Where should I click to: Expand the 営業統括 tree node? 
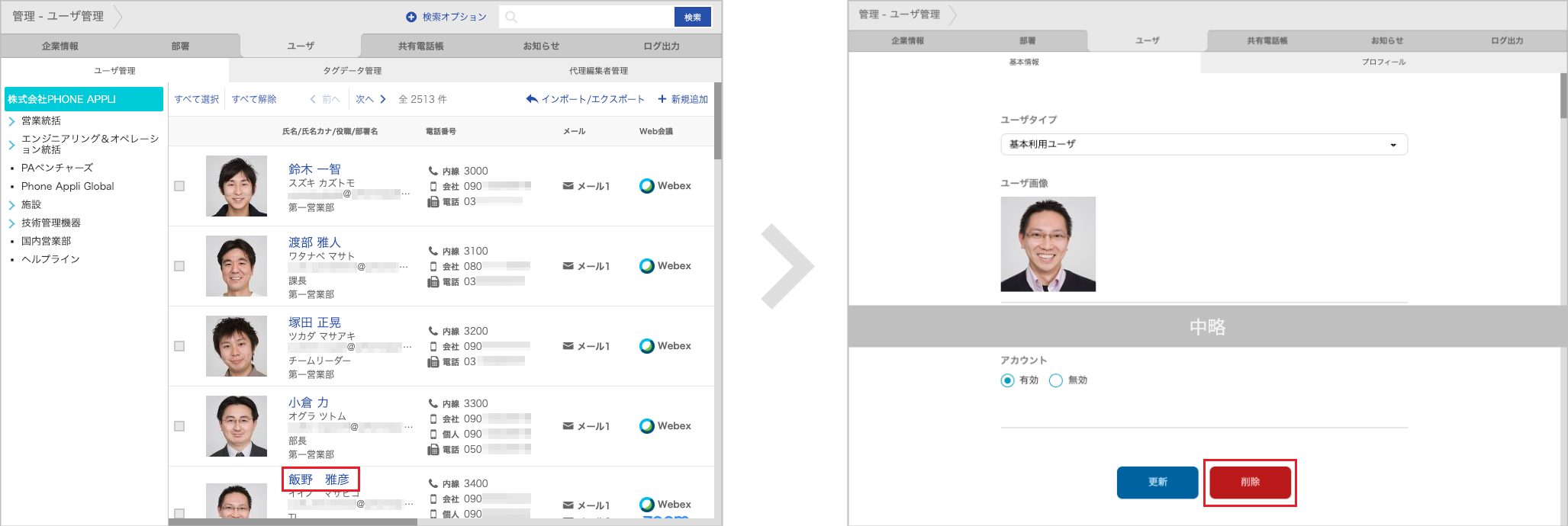tap(11, 121)
